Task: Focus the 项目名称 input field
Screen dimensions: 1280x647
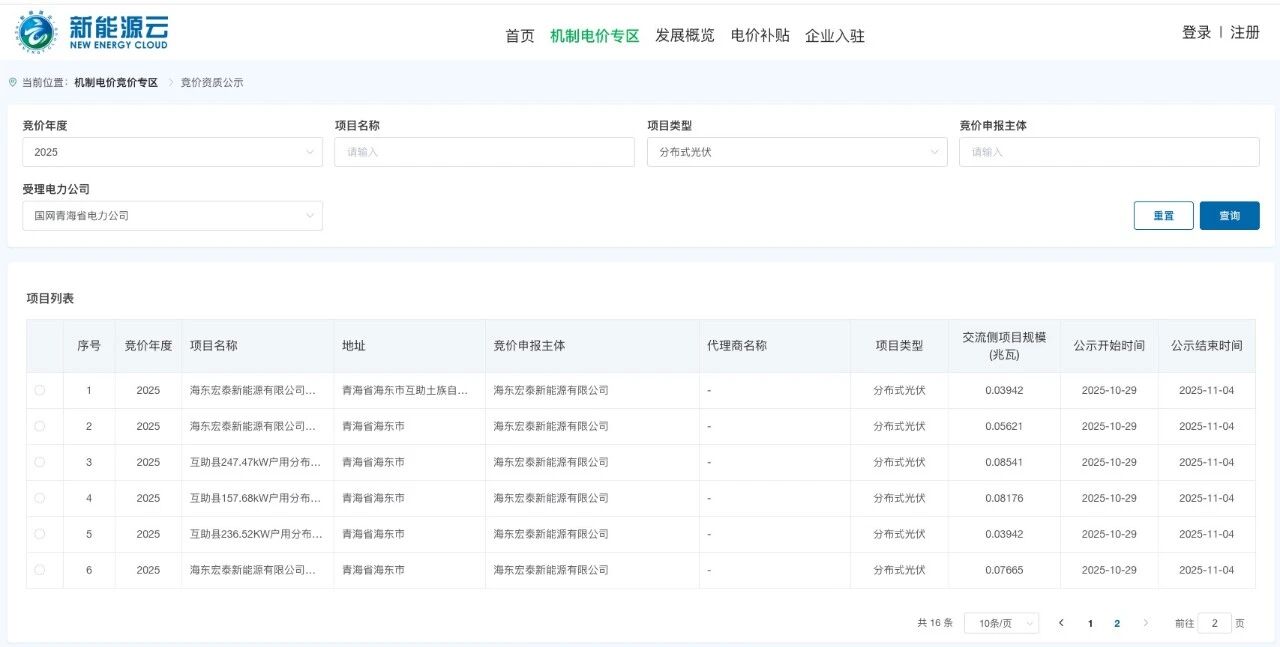Action: pyautogui.click(x=484, y=152)
